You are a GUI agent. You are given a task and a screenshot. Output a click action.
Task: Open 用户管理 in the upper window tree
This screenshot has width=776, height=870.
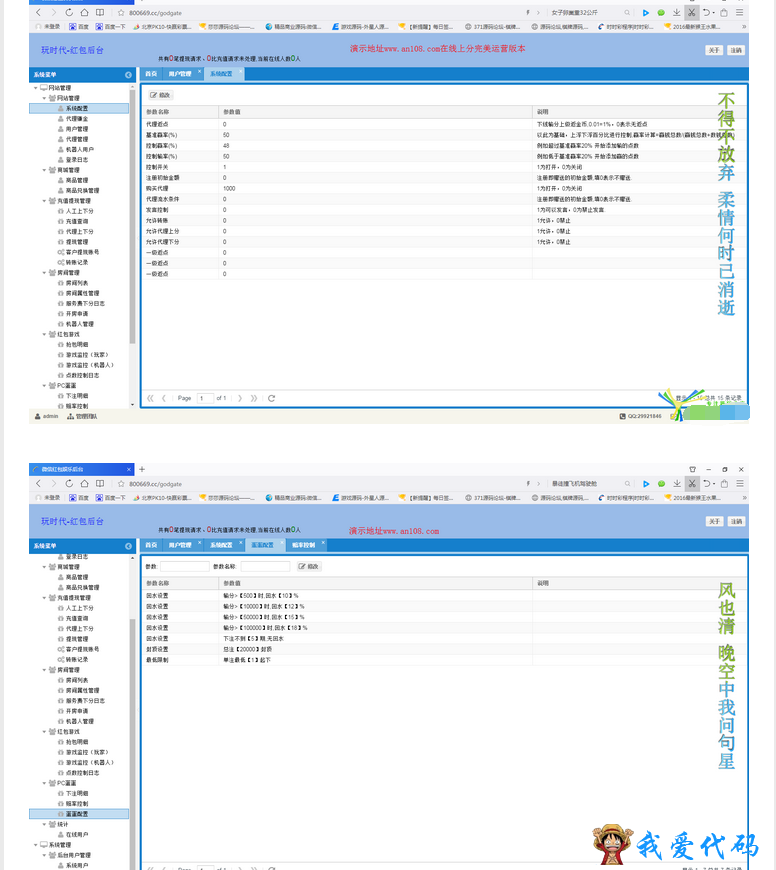point(77,129)
